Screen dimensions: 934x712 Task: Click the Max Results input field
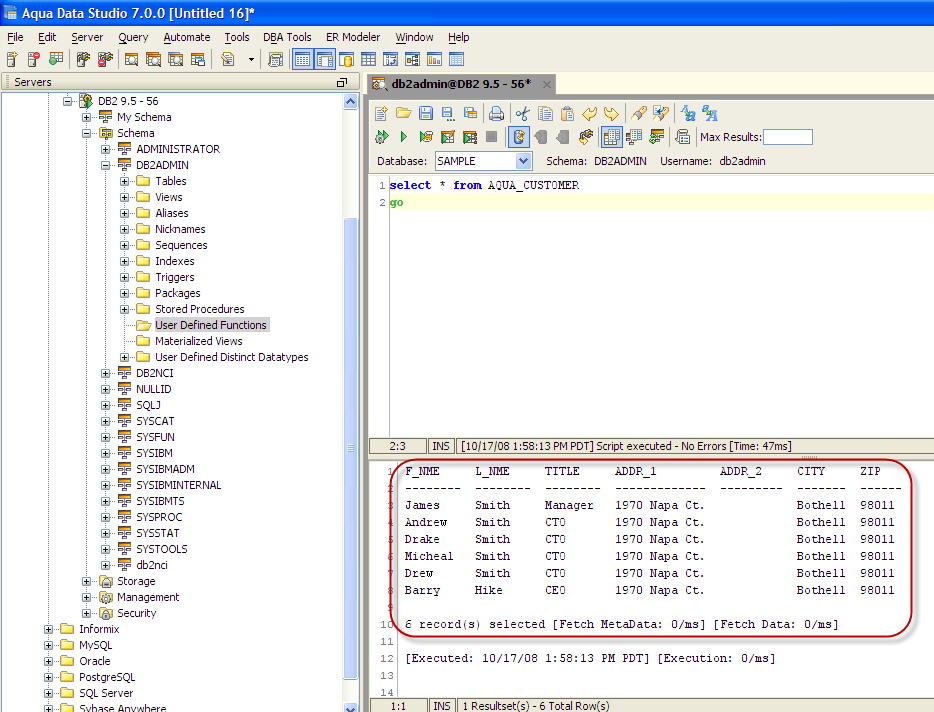click(787, 137)
